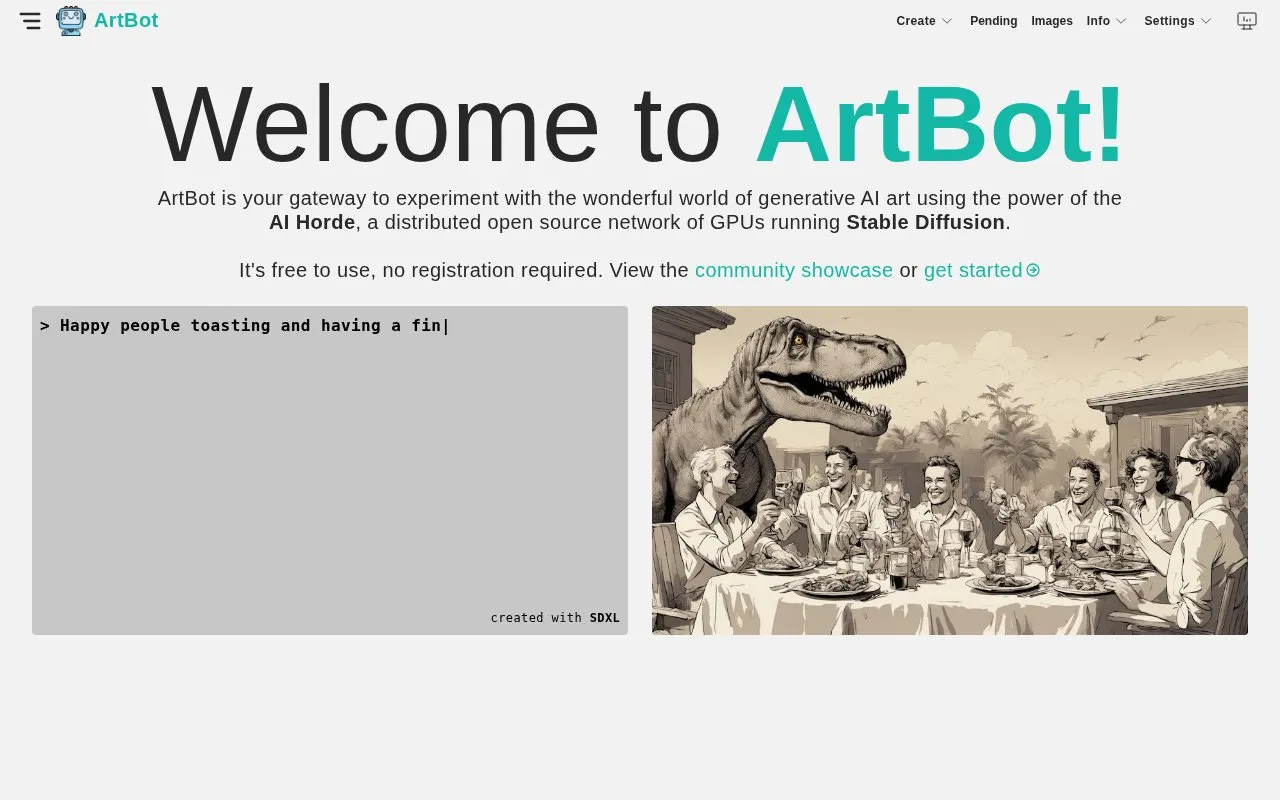Click the 'Stable Diffusion' bold text
This screenshot has width=1280, height=800.
click(925, 222)
